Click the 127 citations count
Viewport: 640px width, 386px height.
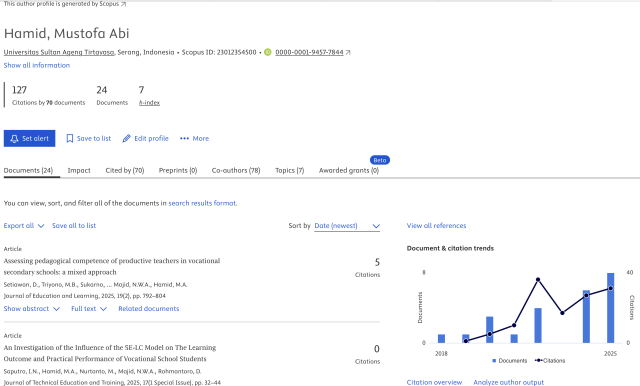(20, 90)
